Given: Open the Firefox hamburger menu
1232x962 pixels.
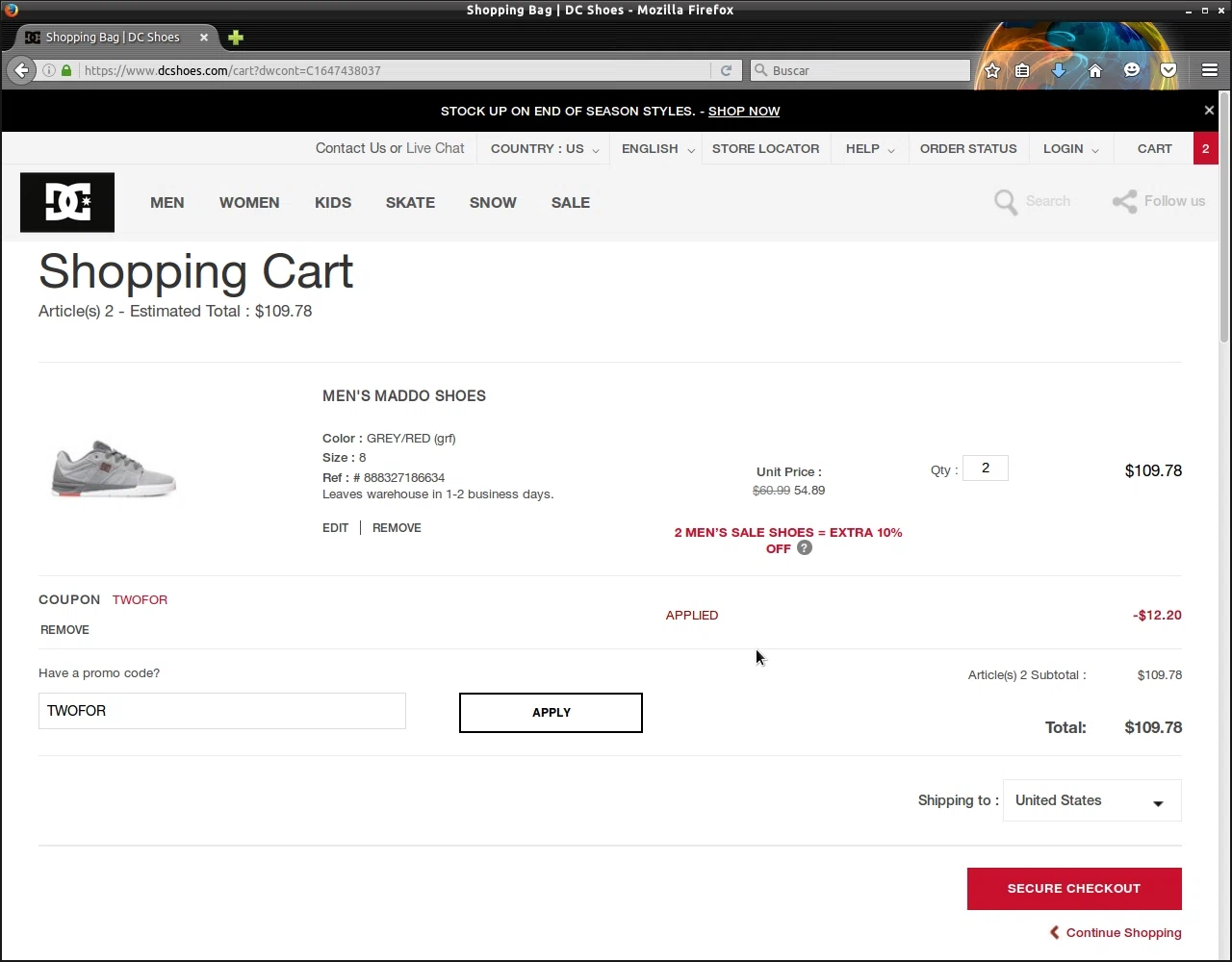Looking at the screenshot, I should coord(1210,70).
